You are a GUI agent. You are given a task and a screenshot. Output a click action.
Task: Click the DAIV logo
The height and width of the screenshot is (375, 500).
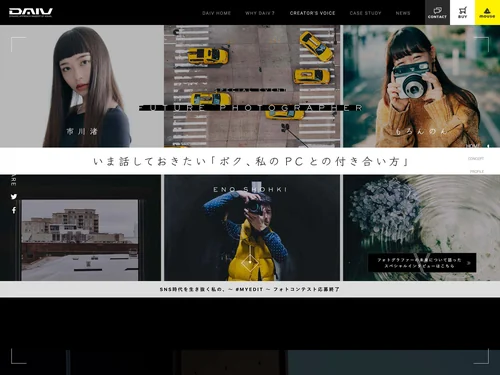pyautogui.click(x=31, y=12)
